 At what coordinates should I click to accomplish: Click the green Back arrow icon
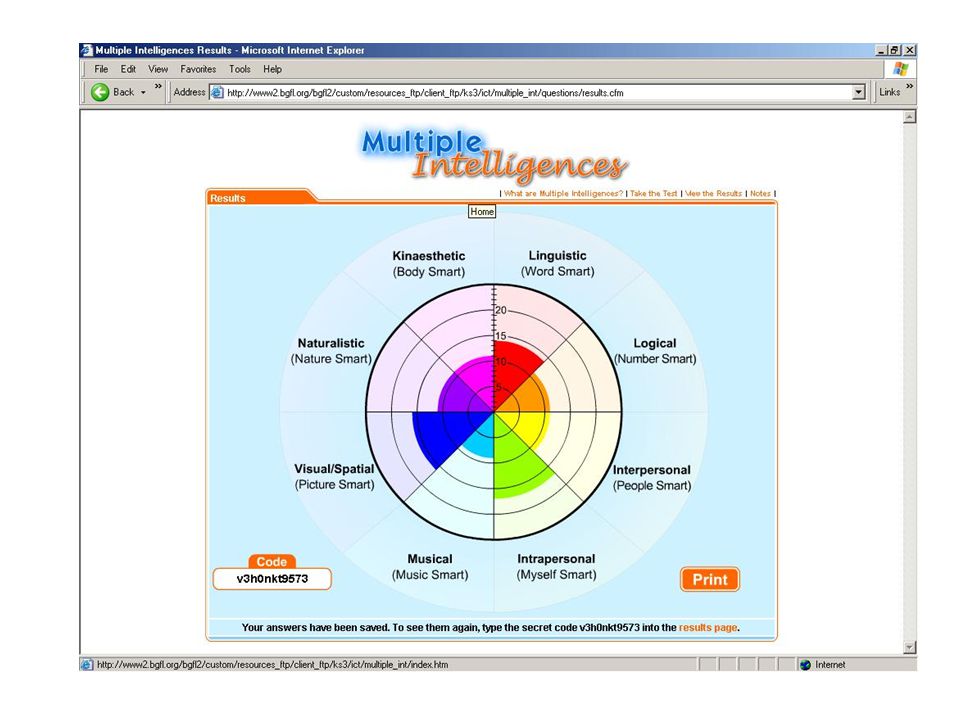coord(100,92)
